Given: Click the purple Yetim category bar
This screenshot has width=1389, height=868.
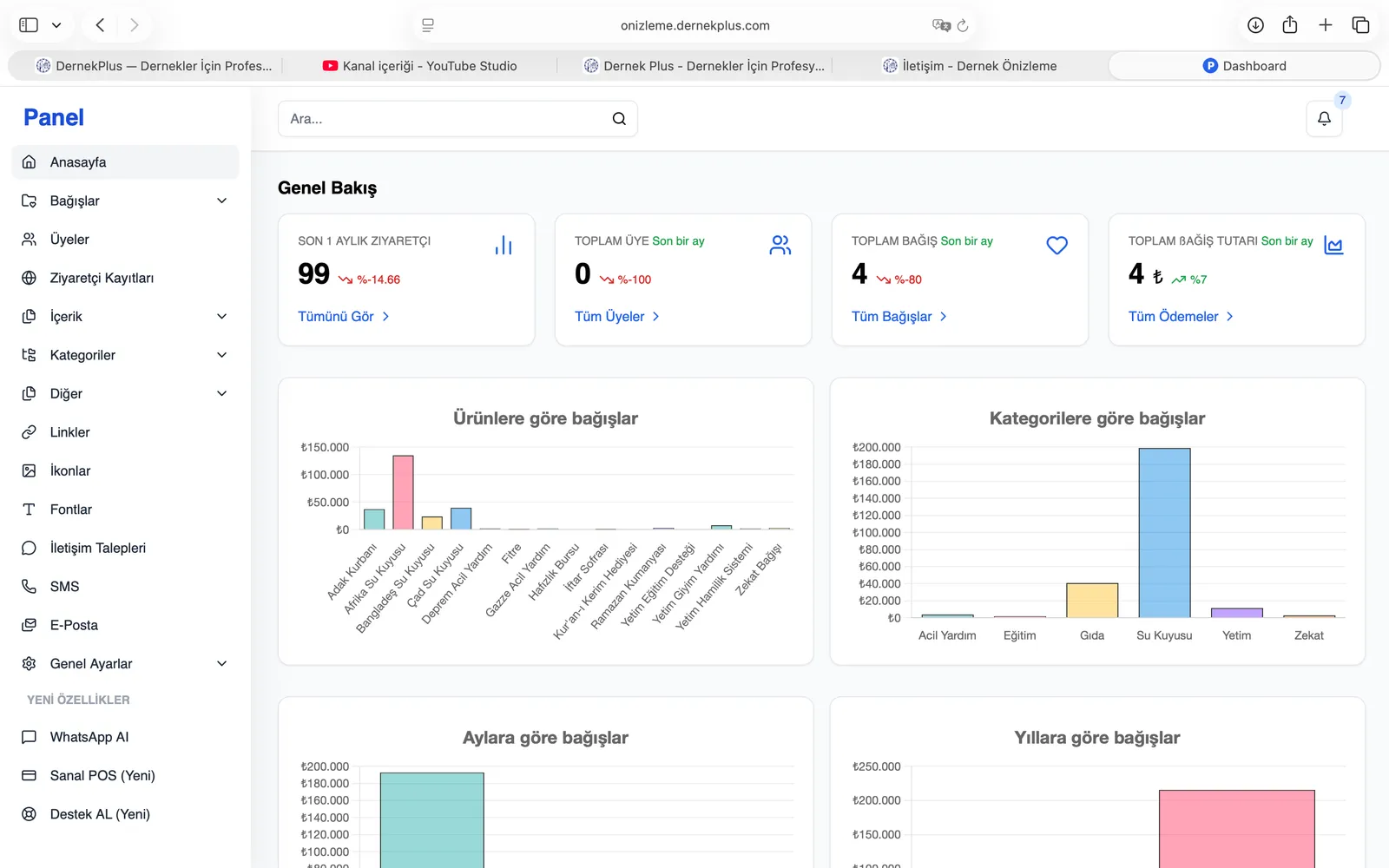Looking at the screenshot, I should tap(1237, 613).
